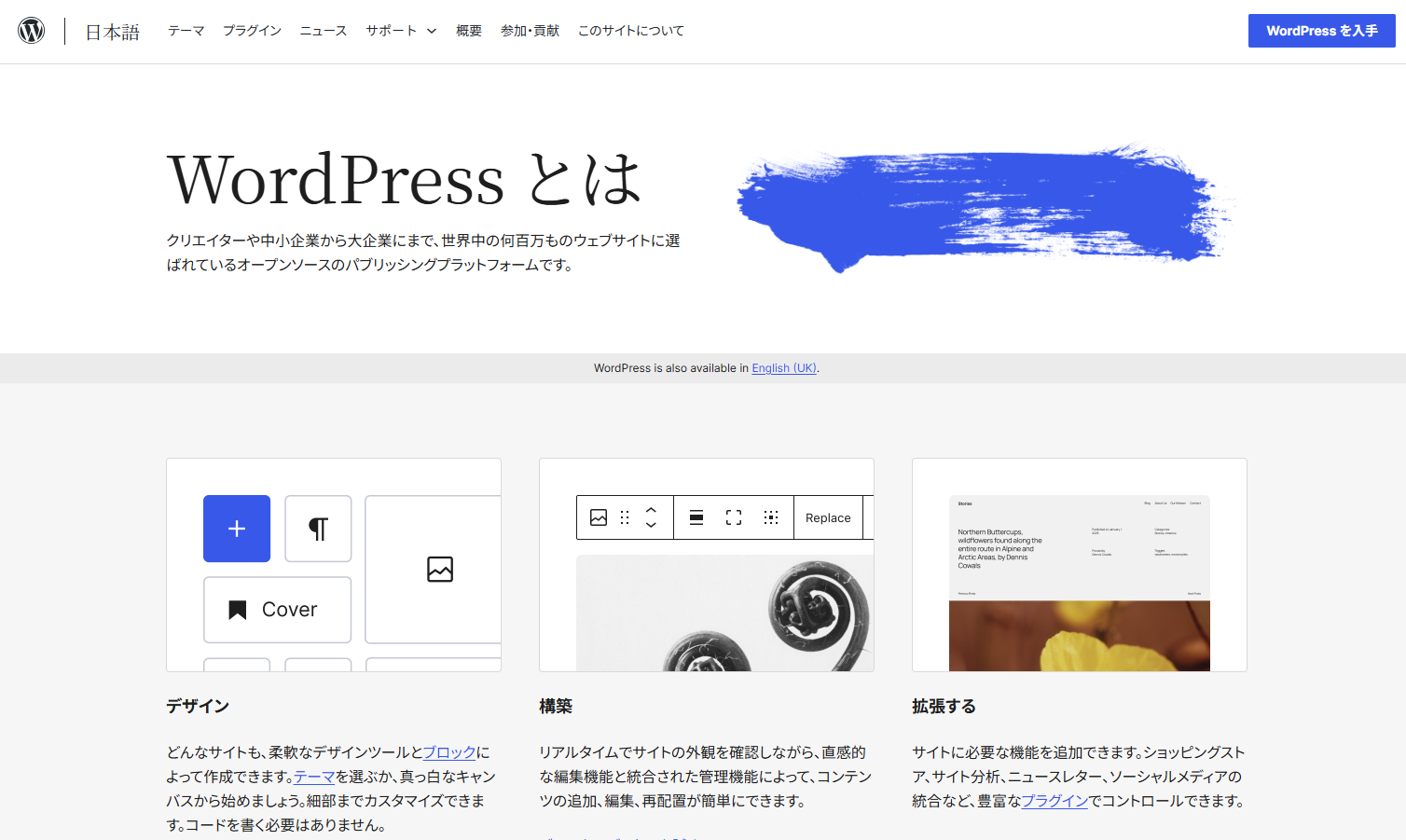The height and width of the screenshot is (840, 1406).
Task: Click the drag handle dots in the toolbar
Action: 624,517
